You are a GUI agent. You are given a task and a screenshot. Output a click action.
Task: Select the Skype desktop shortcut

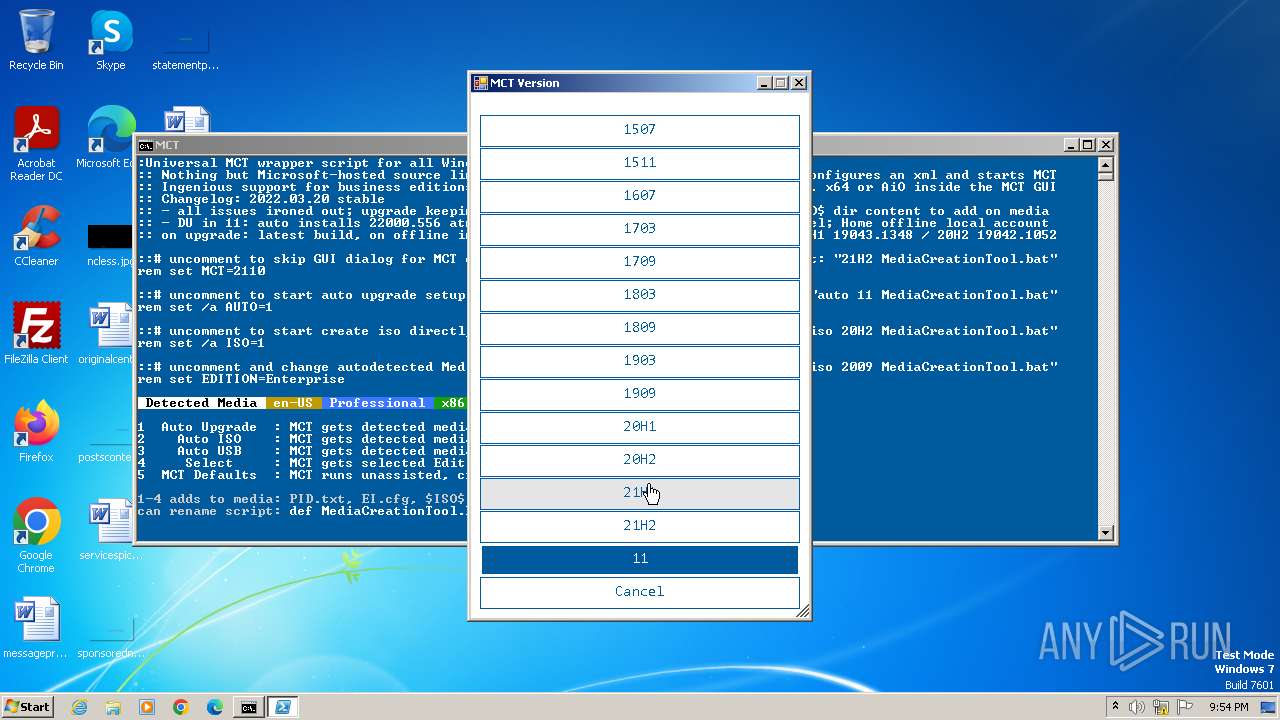coord(111,40)
